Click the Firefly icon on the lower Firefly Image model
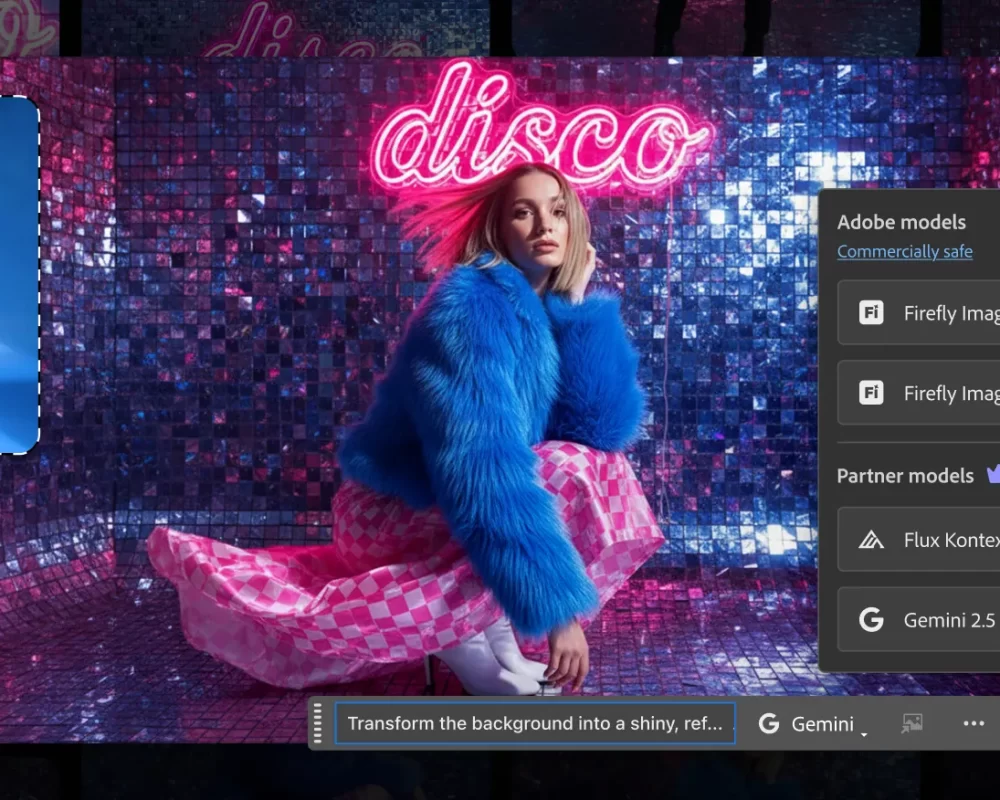 point(871,393)
